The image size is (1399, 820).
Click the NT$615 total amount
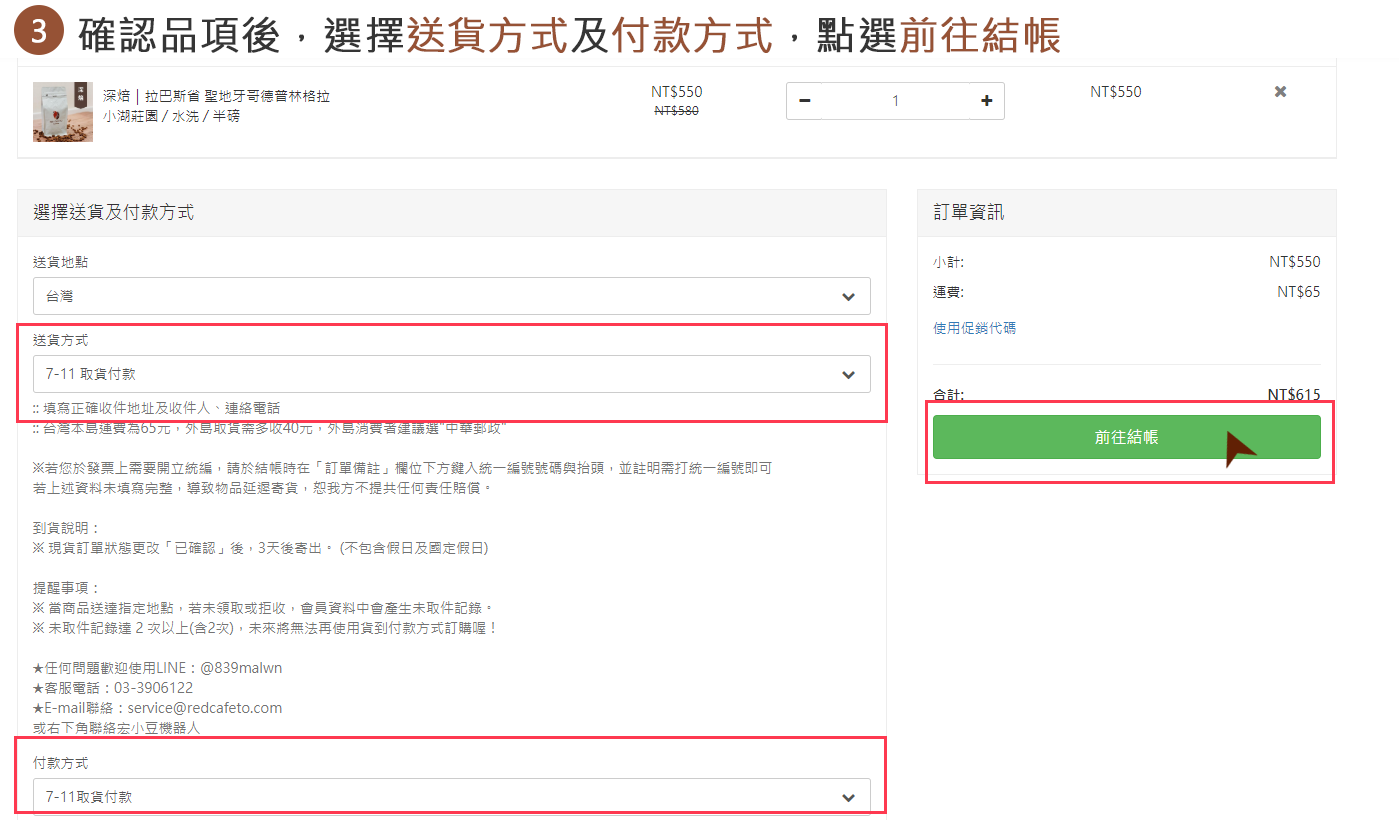[1293, 395]
